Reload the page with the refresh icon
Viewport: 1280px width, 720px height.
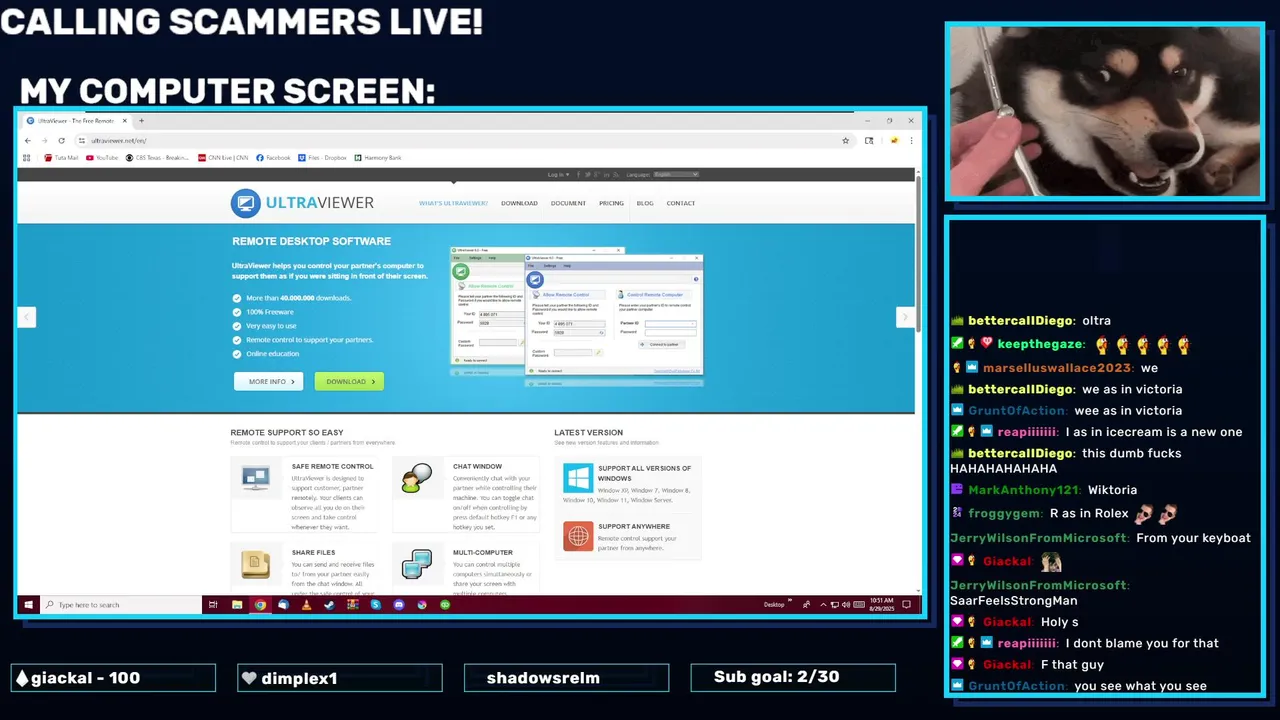coord(62,141)
